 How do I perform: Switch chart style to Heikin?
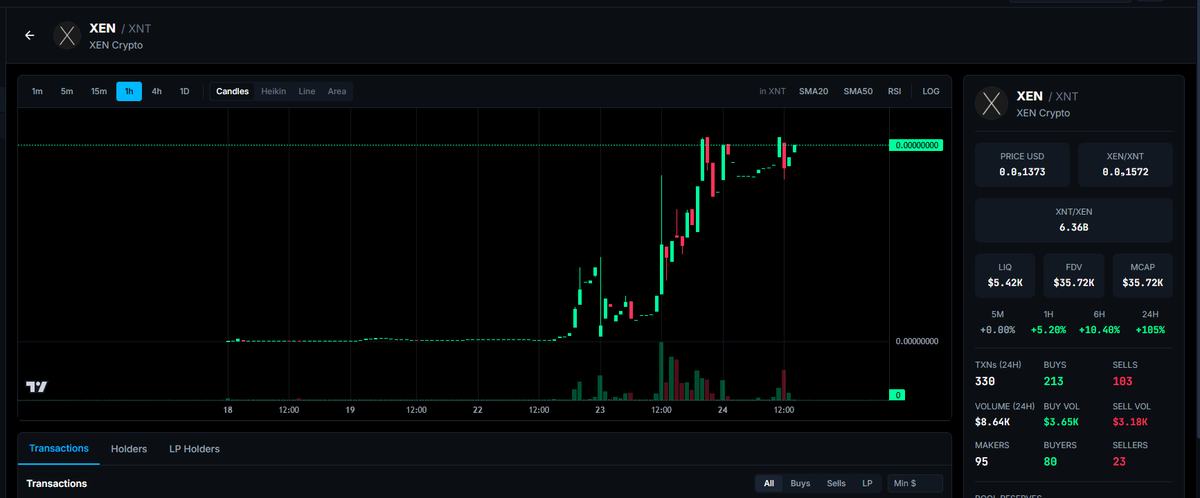click(x=274, y=91)
